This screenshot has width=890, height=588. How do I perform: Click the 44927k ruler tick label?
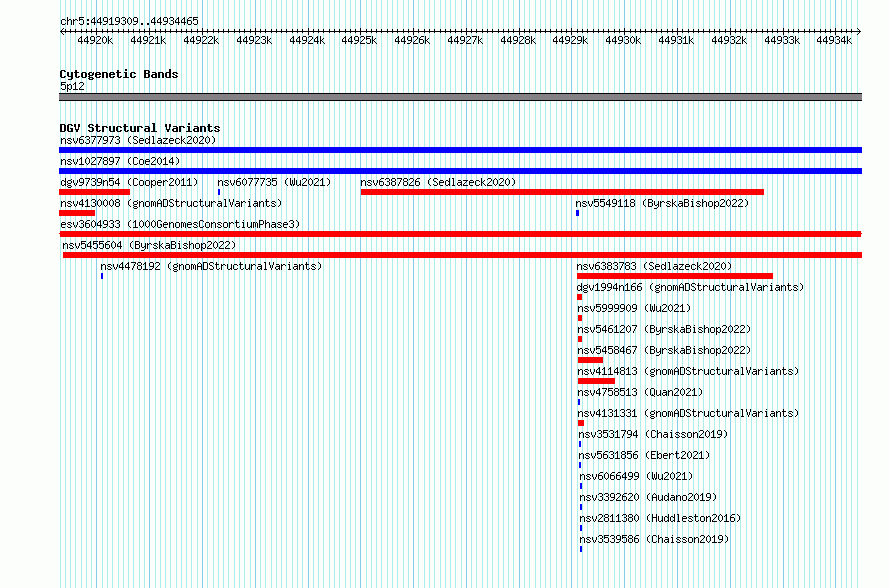click(465, 40)
